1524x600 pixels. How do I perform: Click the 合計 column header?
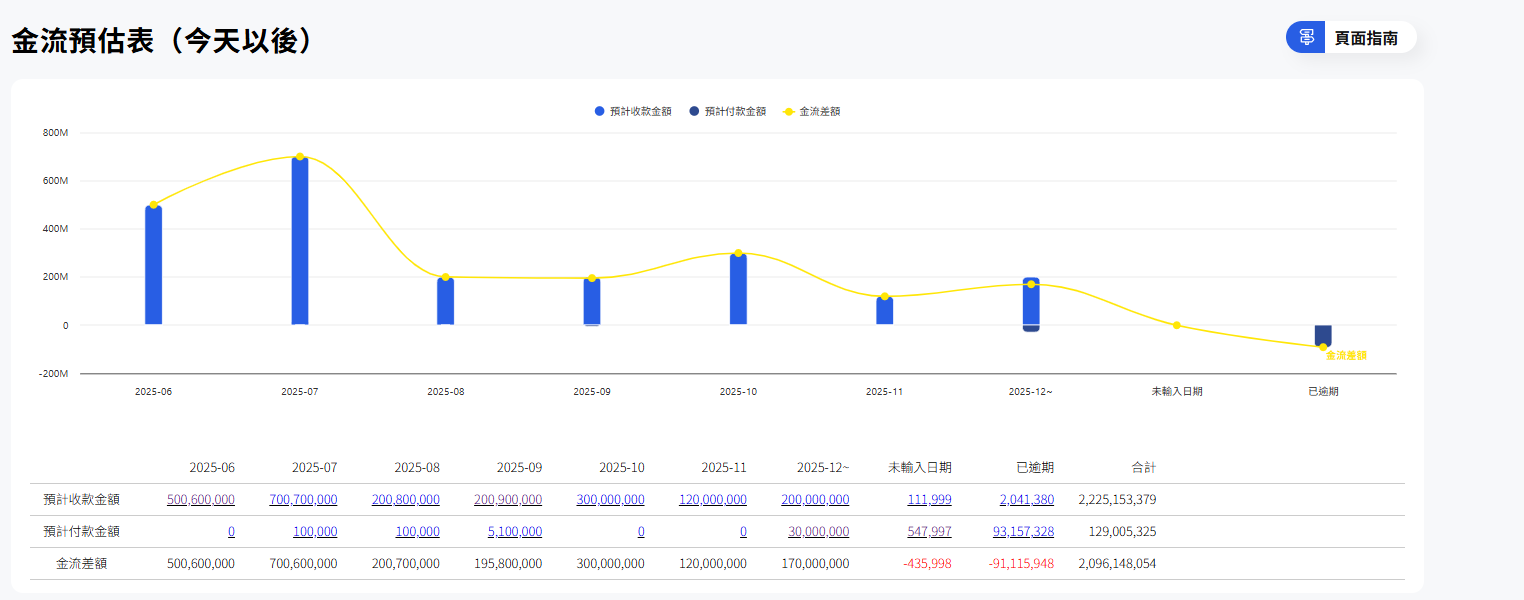(1144, 468)
